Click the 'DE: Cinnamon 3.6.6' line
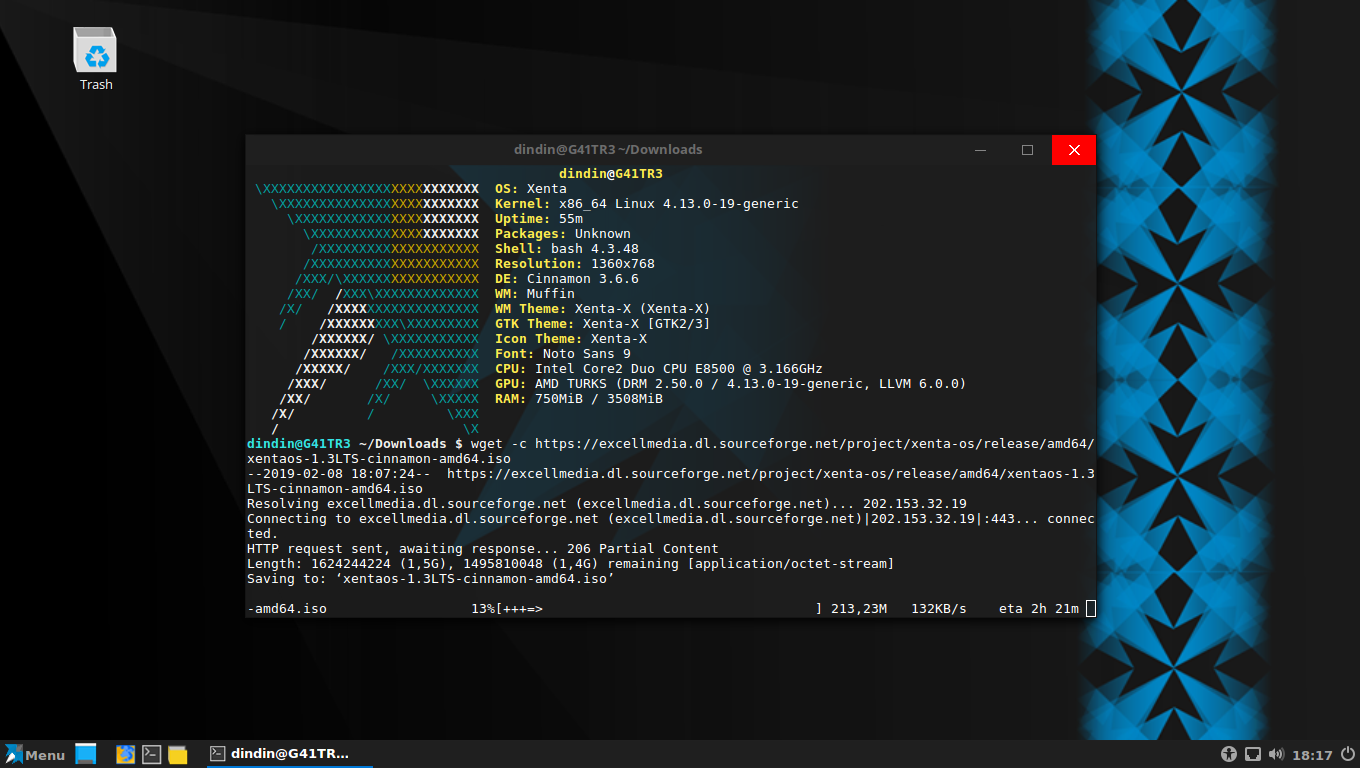The height and width of the screenshot is (768, 1360). pos(567,279)
